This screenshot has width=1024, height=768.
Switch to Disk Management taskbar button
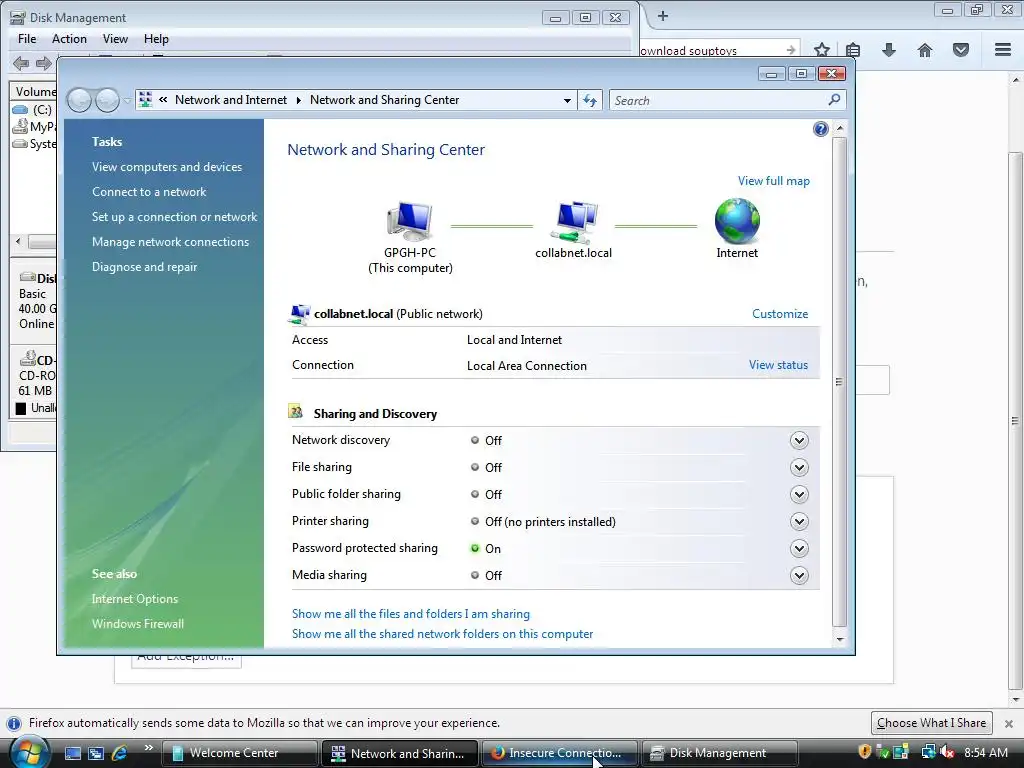720,753
